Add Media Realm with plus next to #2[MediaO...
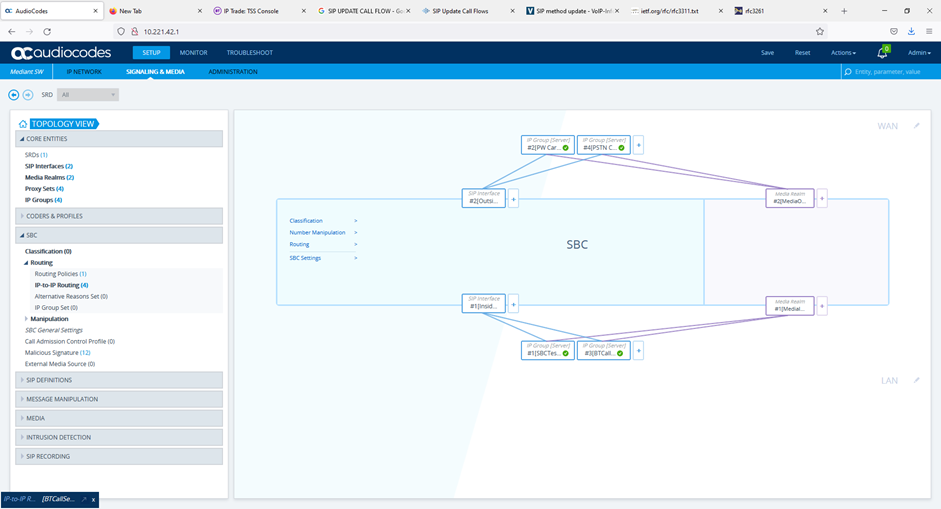 822,198
